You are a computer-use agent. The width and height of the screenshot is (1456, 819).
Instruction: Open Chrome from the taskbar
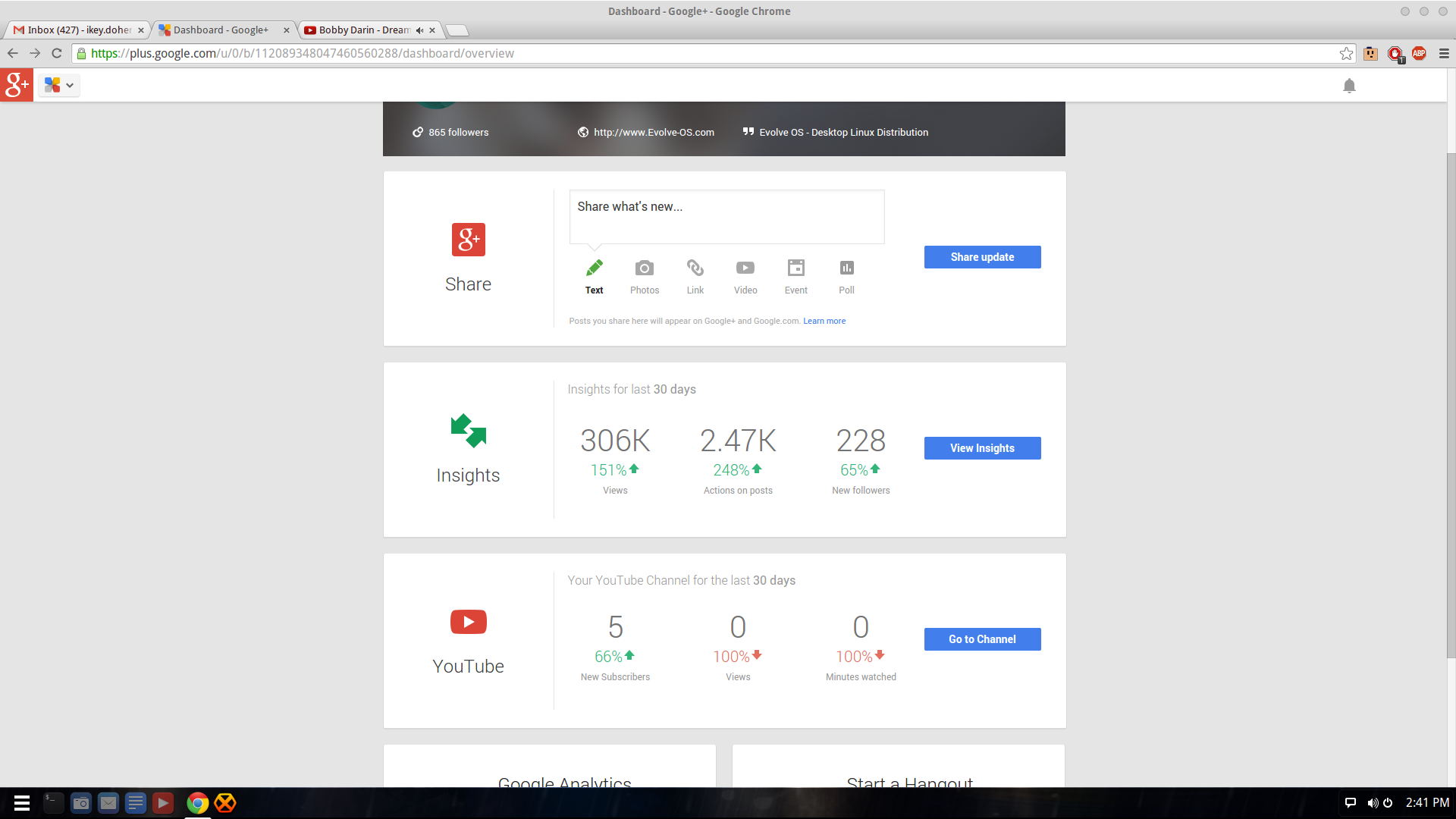point(197,803)
